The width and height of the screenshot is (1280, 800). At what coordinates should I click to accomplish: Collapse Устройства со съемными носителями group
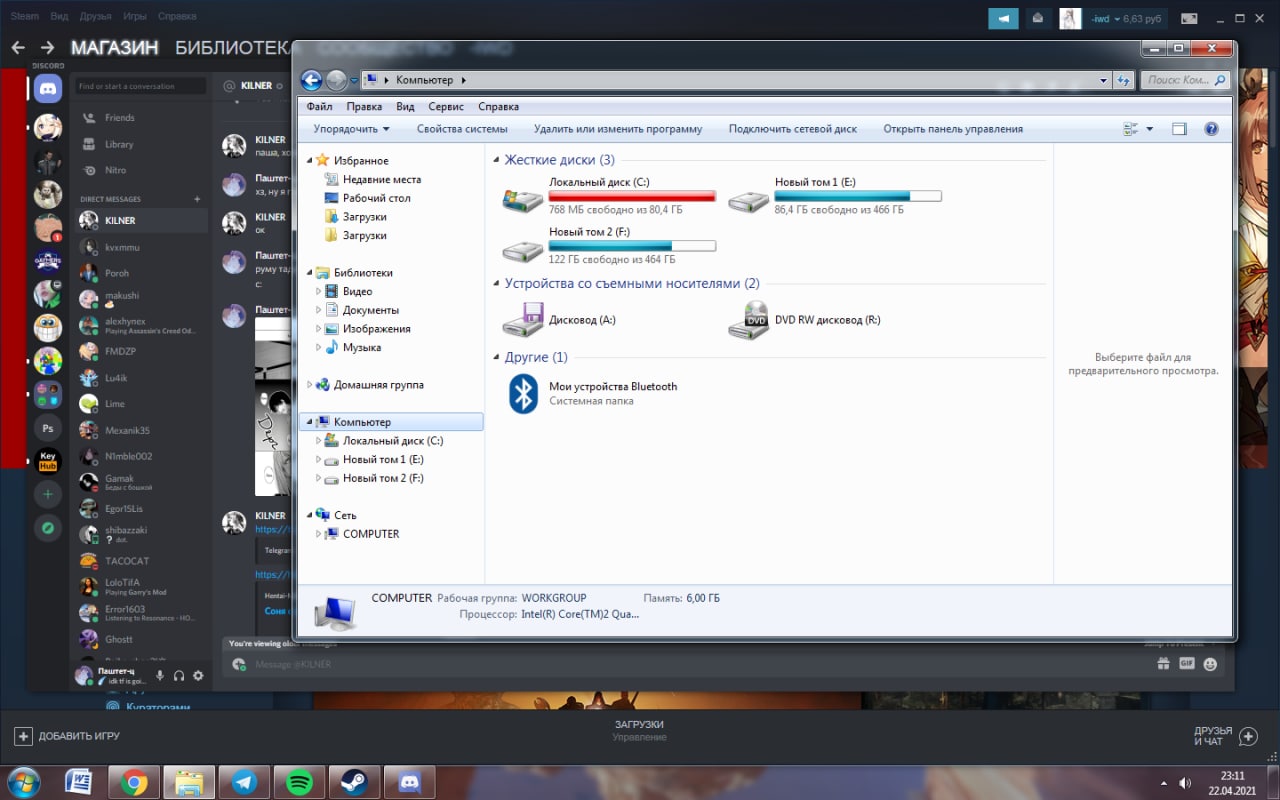(x=497, y=284)
